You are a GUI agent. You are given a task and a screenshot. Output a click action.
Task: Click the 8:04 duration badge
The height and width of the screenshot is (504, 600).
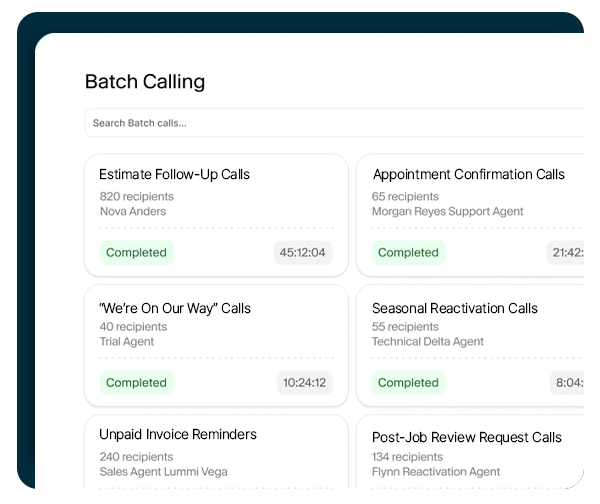(x=567, y=383)
